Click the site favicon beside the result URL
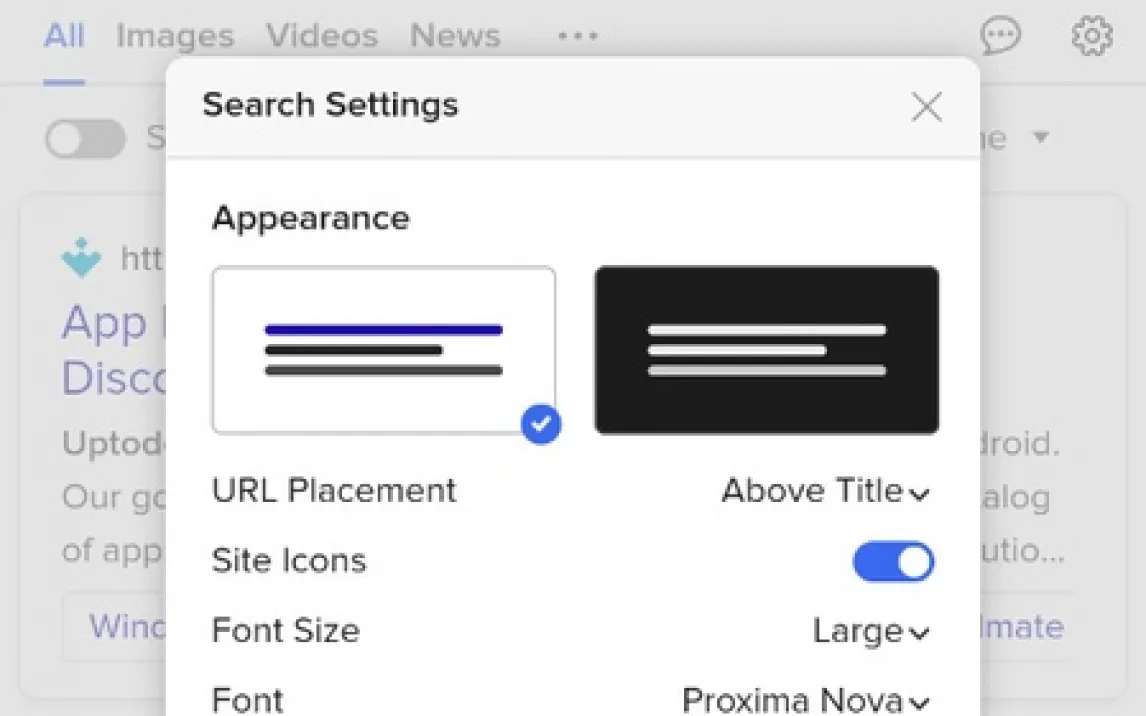 81,258
